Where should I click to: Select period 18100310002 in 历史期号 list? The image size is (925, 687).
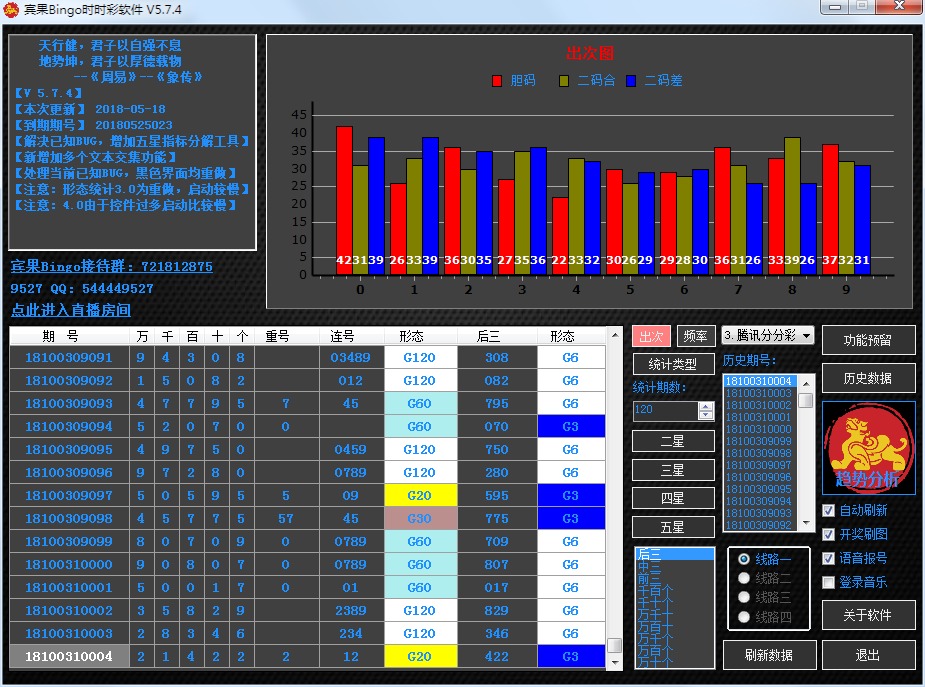pyautogui.click(x=758, y=405)
